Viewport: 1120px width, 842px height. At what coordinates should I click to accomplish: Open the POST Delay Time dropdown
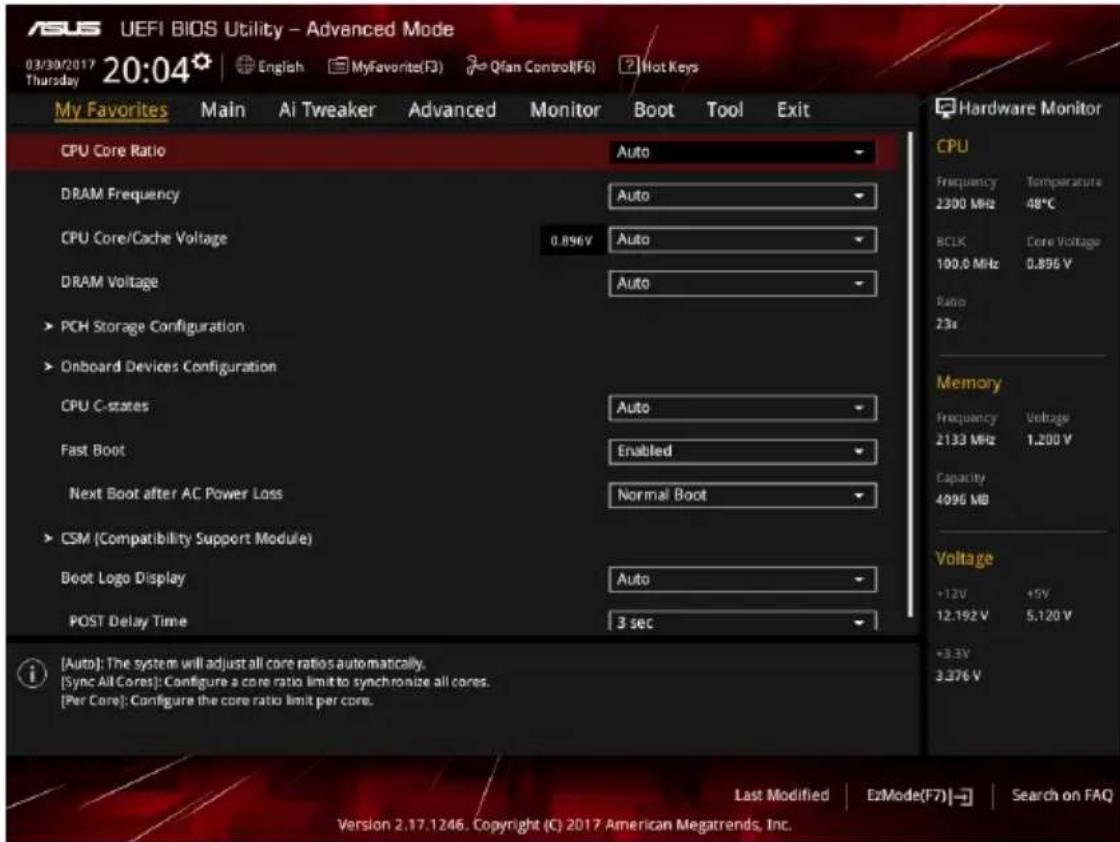click(742, 621)
